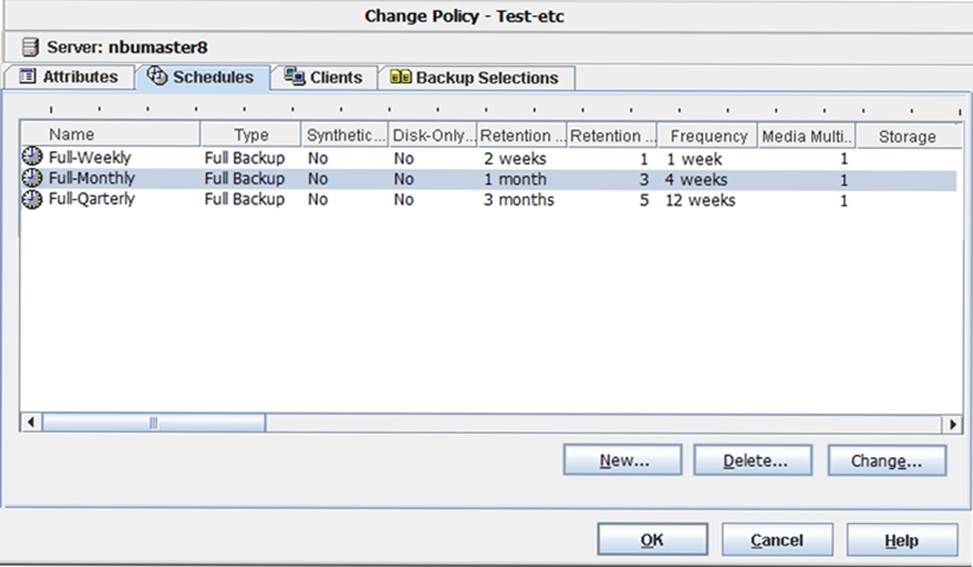Cancel the policy changes

[x=777, y=540]
